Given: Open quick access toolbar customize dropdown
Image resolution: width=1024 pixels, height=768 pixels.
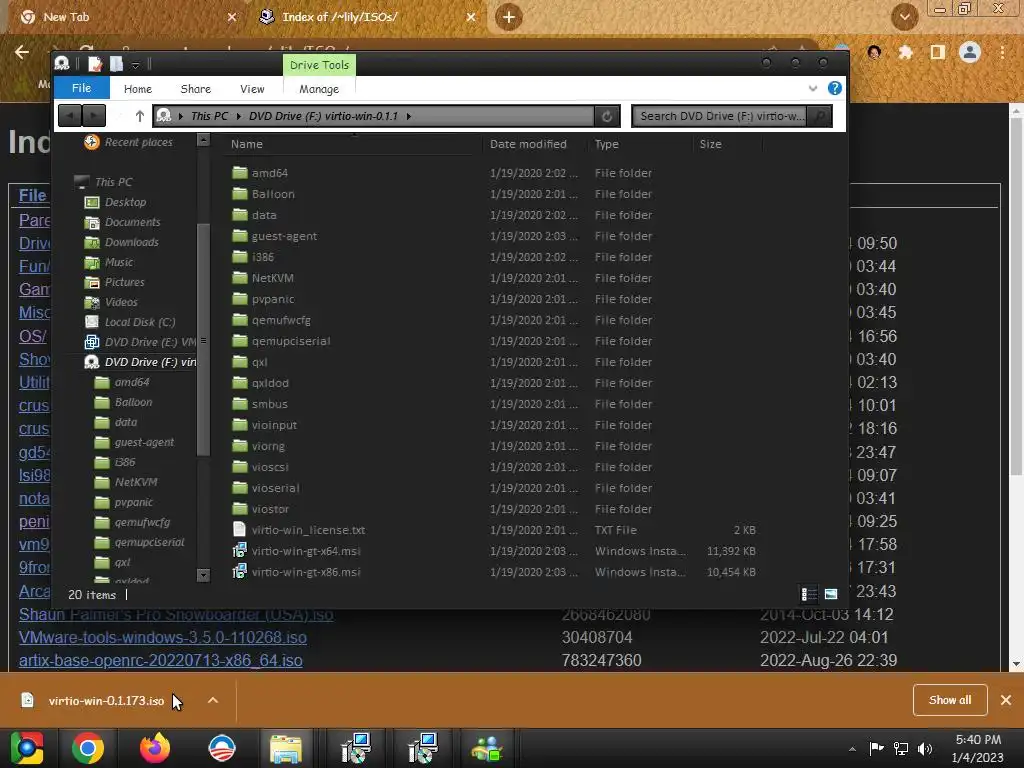Looking at the screenshot, I should 135,65.
